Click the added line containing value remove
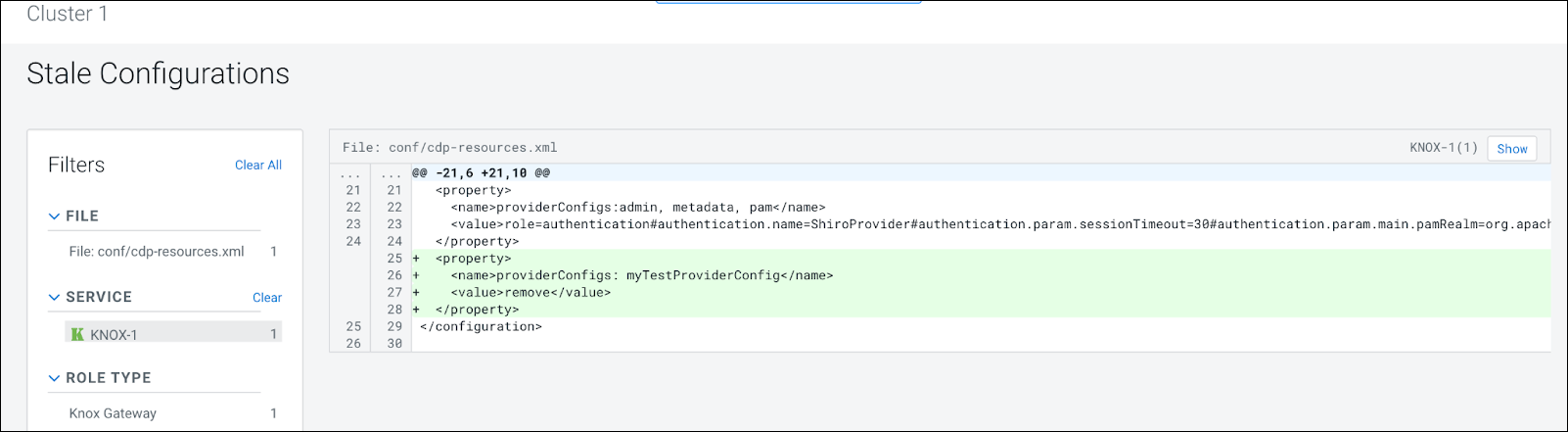 pos(530,293)
